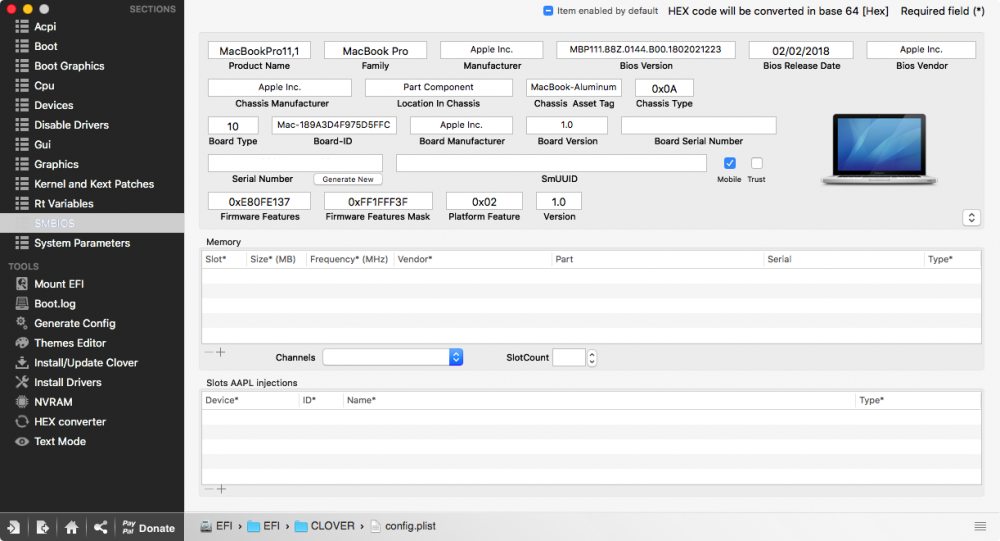Open the model selector popup below the laptop image

click(x=971, y=218)
